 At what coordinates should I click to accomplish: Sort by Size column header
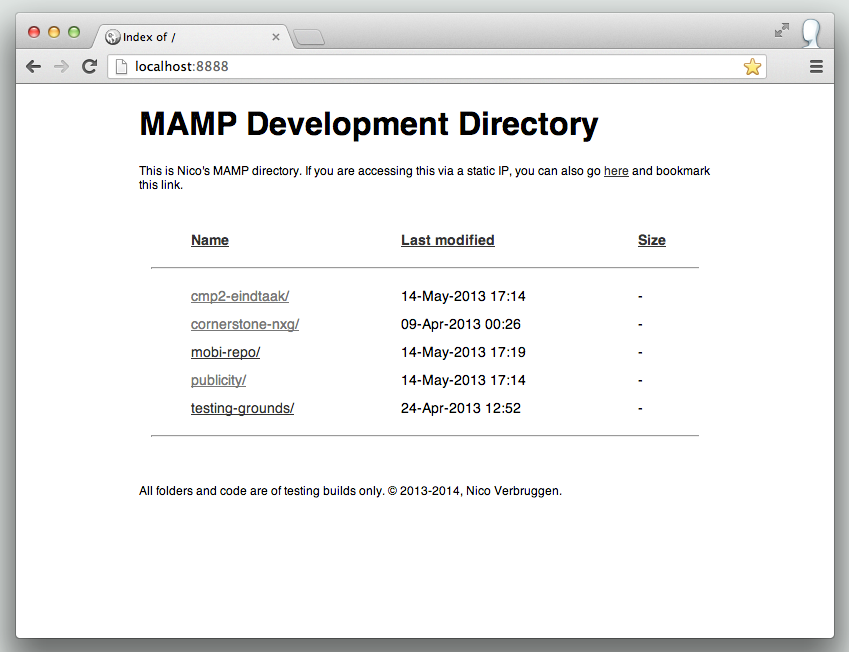[x=651, y=240]
